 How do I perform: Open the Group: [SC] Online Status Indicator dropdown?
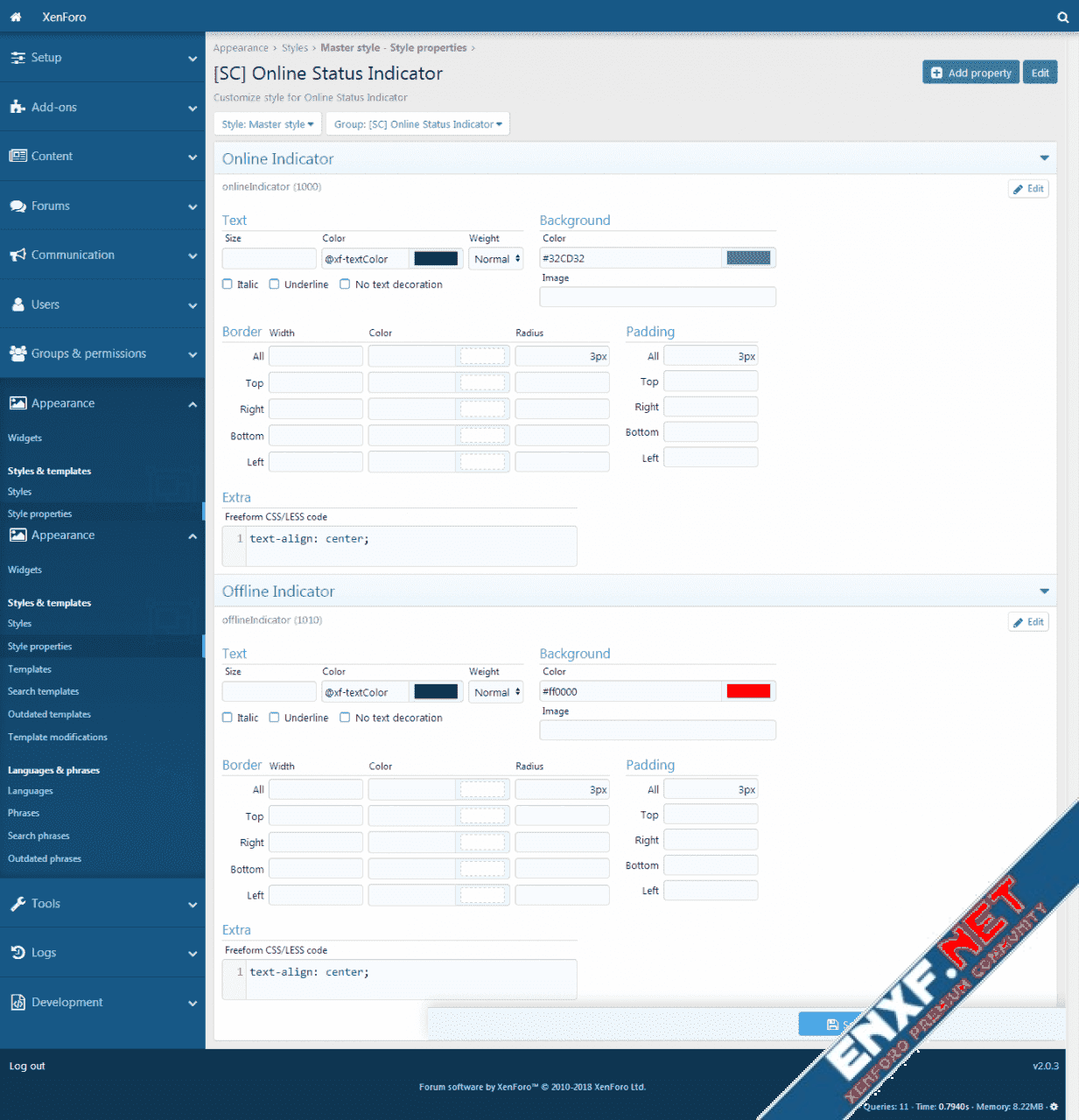tap(417, 124)
